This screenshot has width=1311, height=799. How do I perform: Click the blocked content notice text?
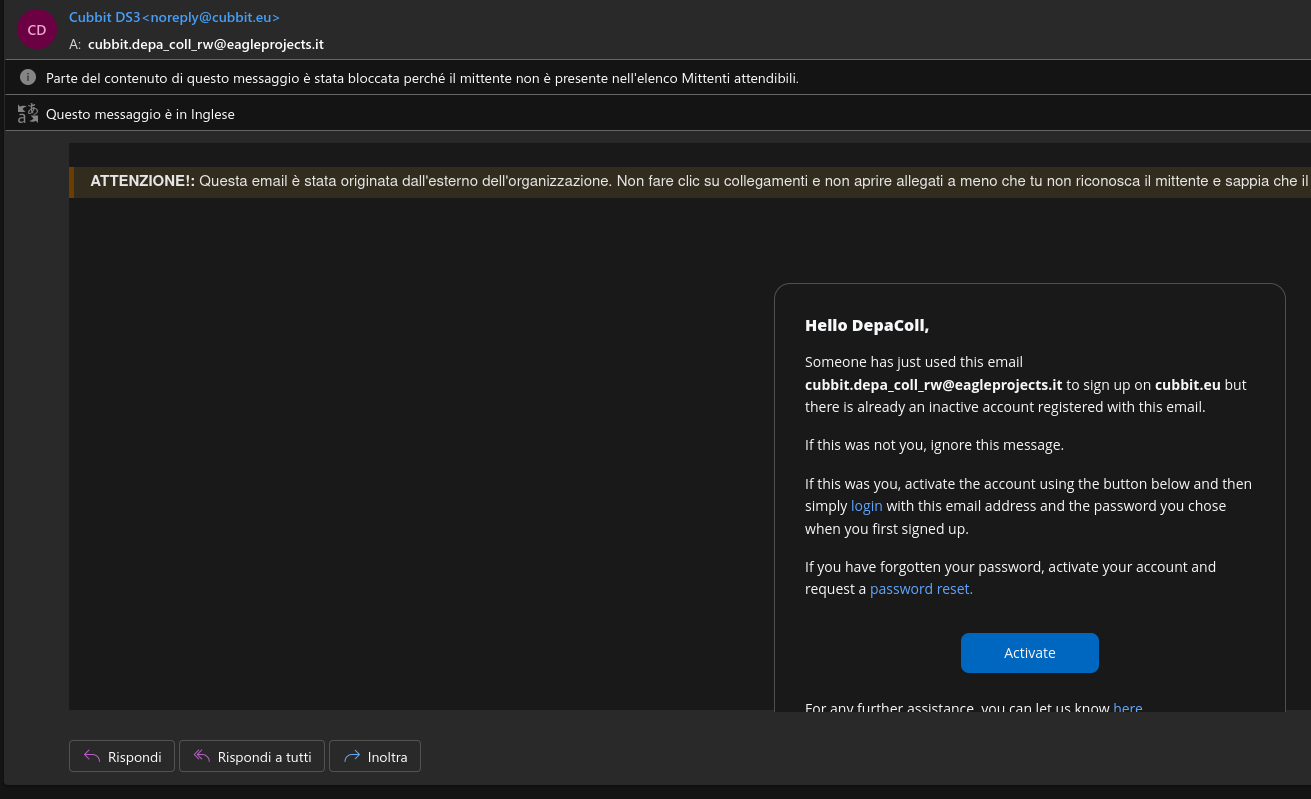pyautogui.click(x=422, y=78)
